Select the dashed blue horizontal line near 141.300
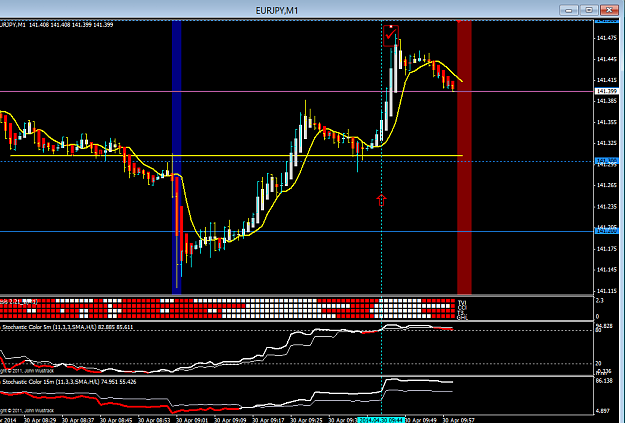 (297, 161)
